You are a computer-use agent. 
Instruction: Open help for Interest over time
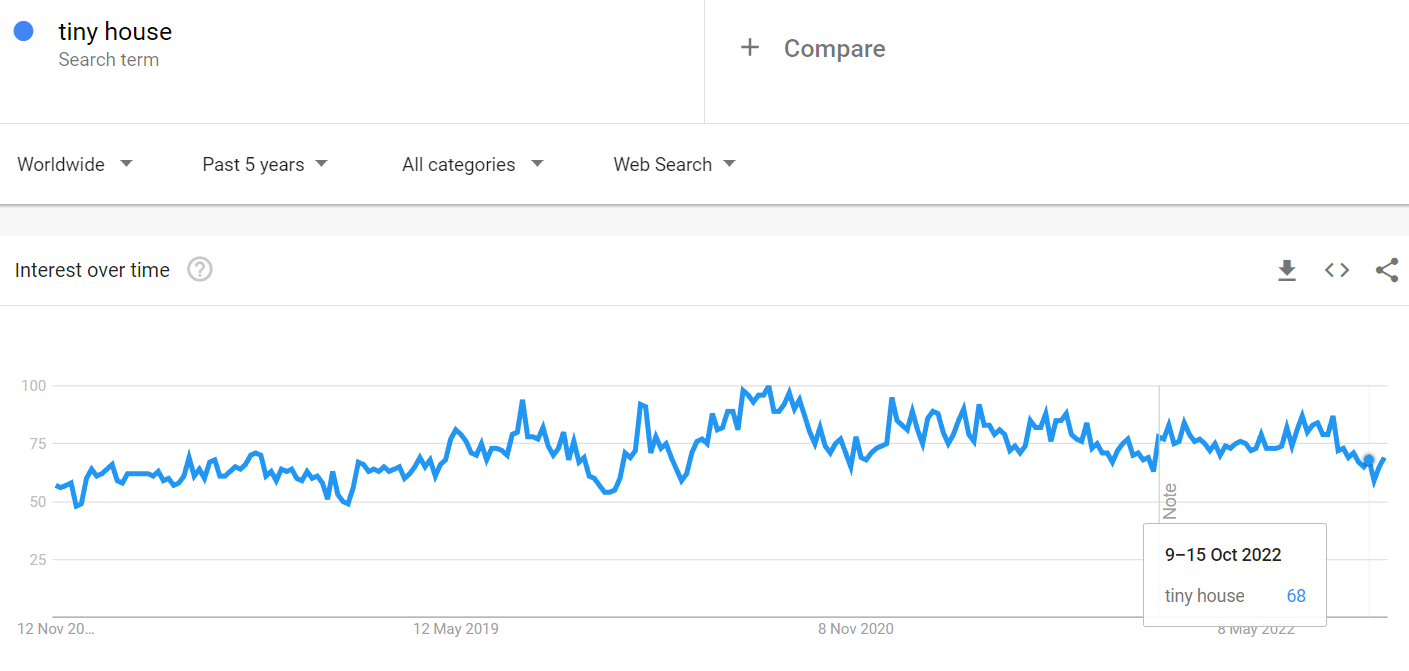[200, 270]
